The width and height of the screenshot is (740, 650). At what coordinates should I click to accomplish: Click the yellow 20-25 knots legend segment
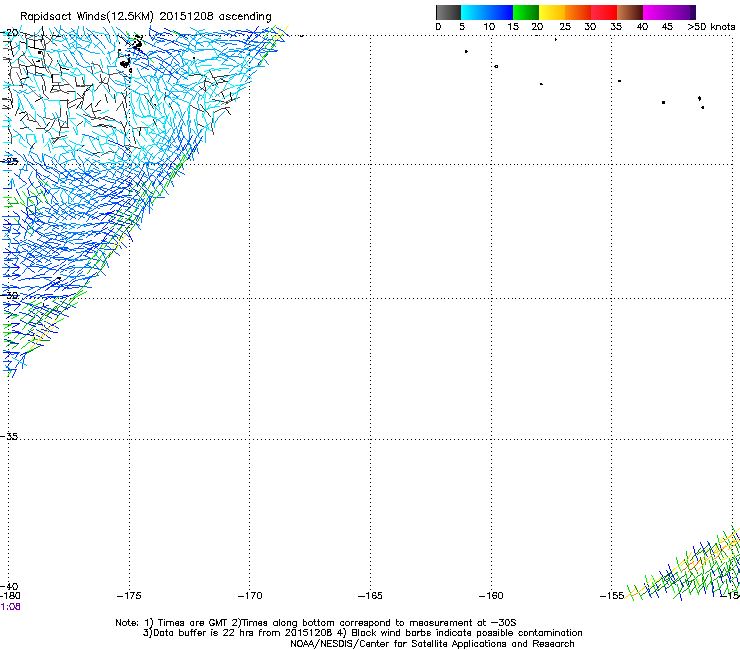tap(552, 12)
